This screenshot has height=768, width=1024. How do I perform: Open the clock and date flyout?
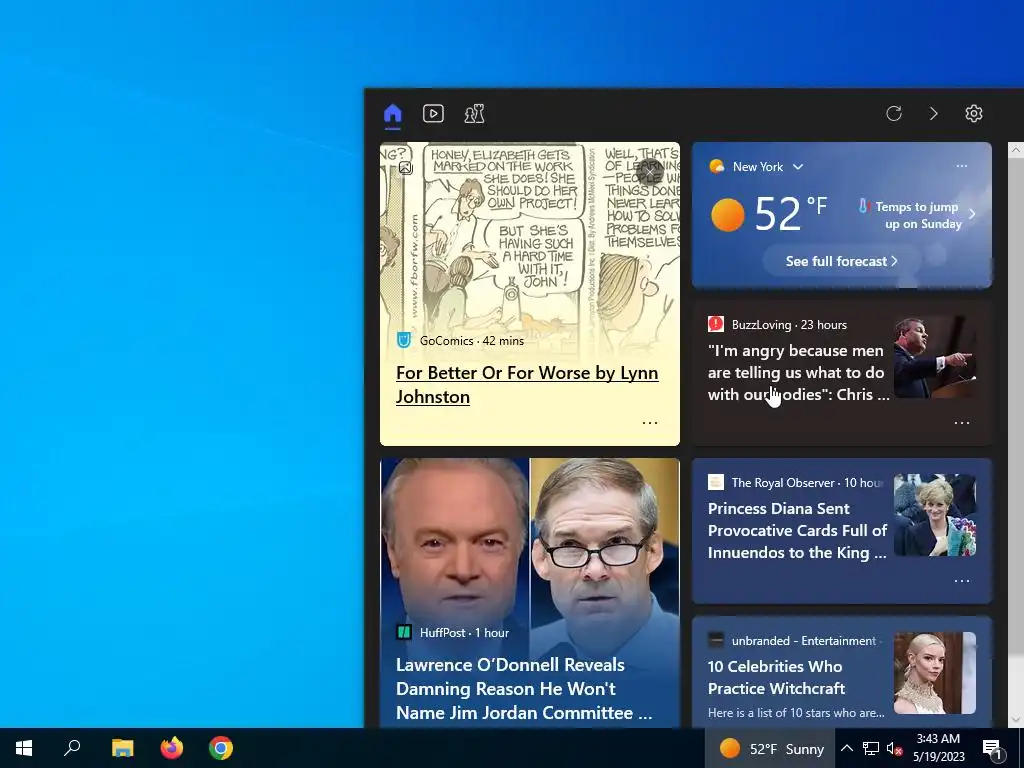click(x=938, y=748)
